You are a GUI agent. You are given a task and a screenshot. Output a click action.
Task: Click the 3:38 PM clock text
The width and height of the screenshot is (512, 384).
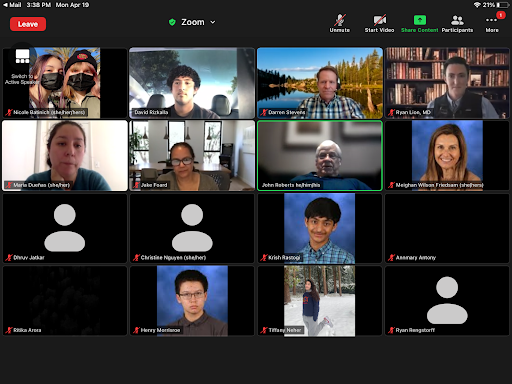[x=39, y=5]
